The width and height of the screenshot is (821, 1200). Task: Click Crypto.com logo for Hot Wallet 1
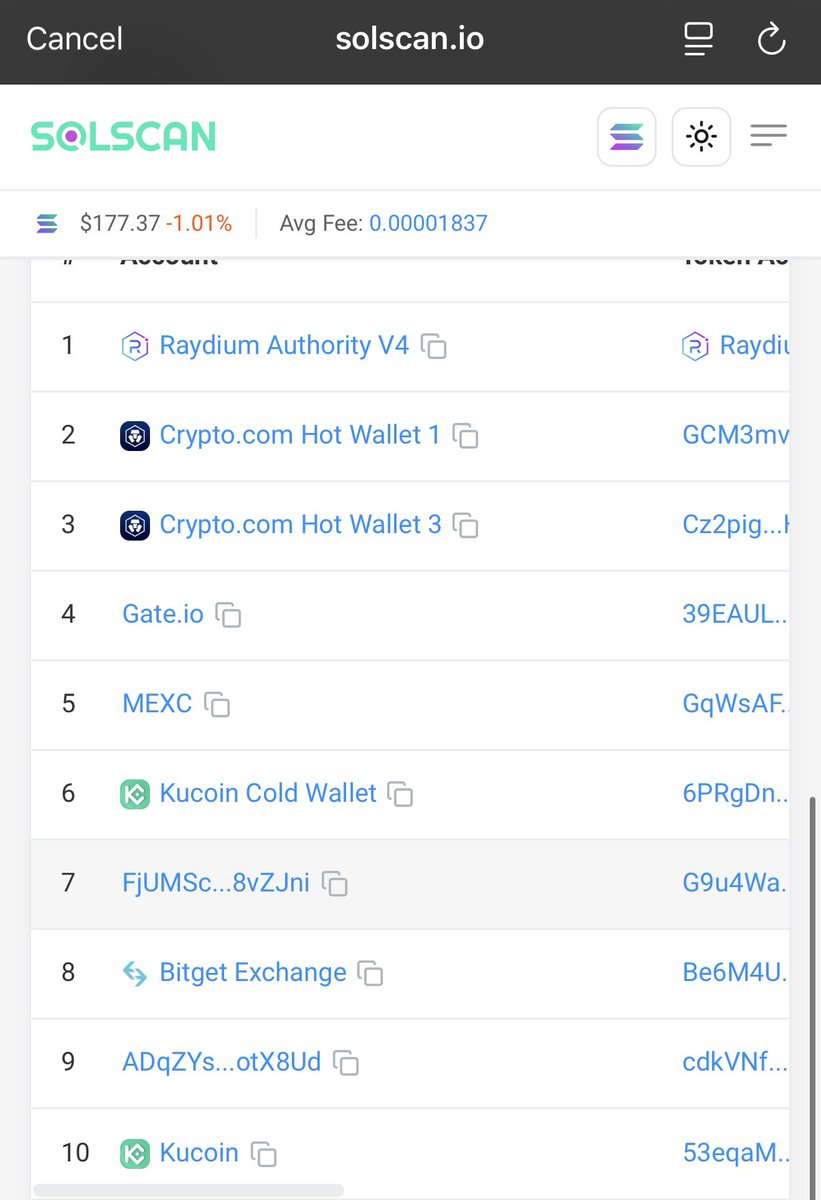pyautogui.click(x=135, y=436)
